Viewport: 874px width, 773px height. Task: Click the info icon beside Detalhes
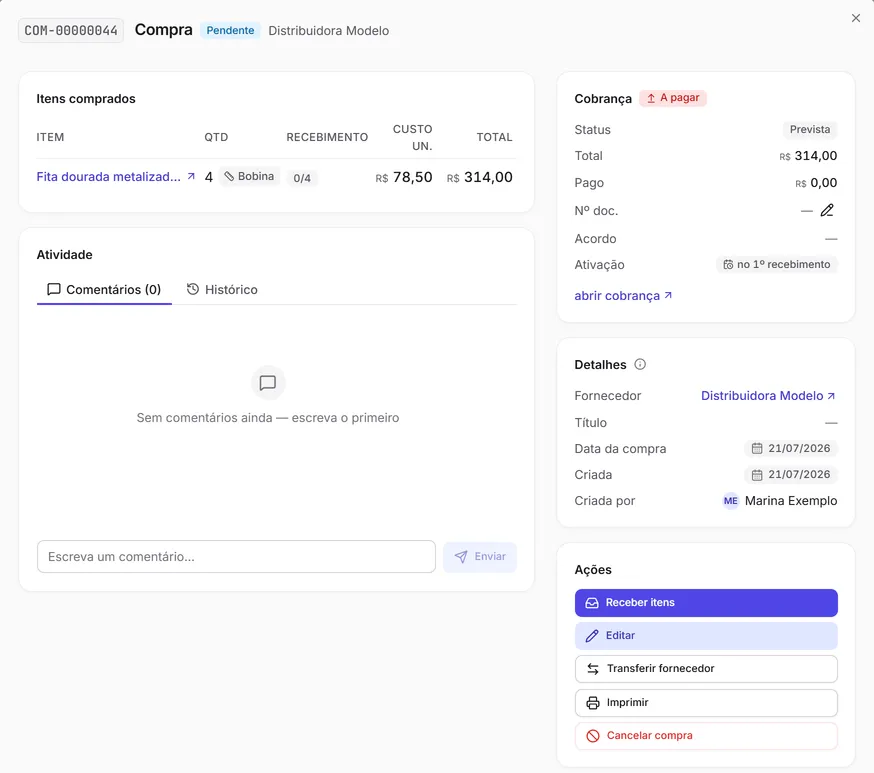coord(640,364)
